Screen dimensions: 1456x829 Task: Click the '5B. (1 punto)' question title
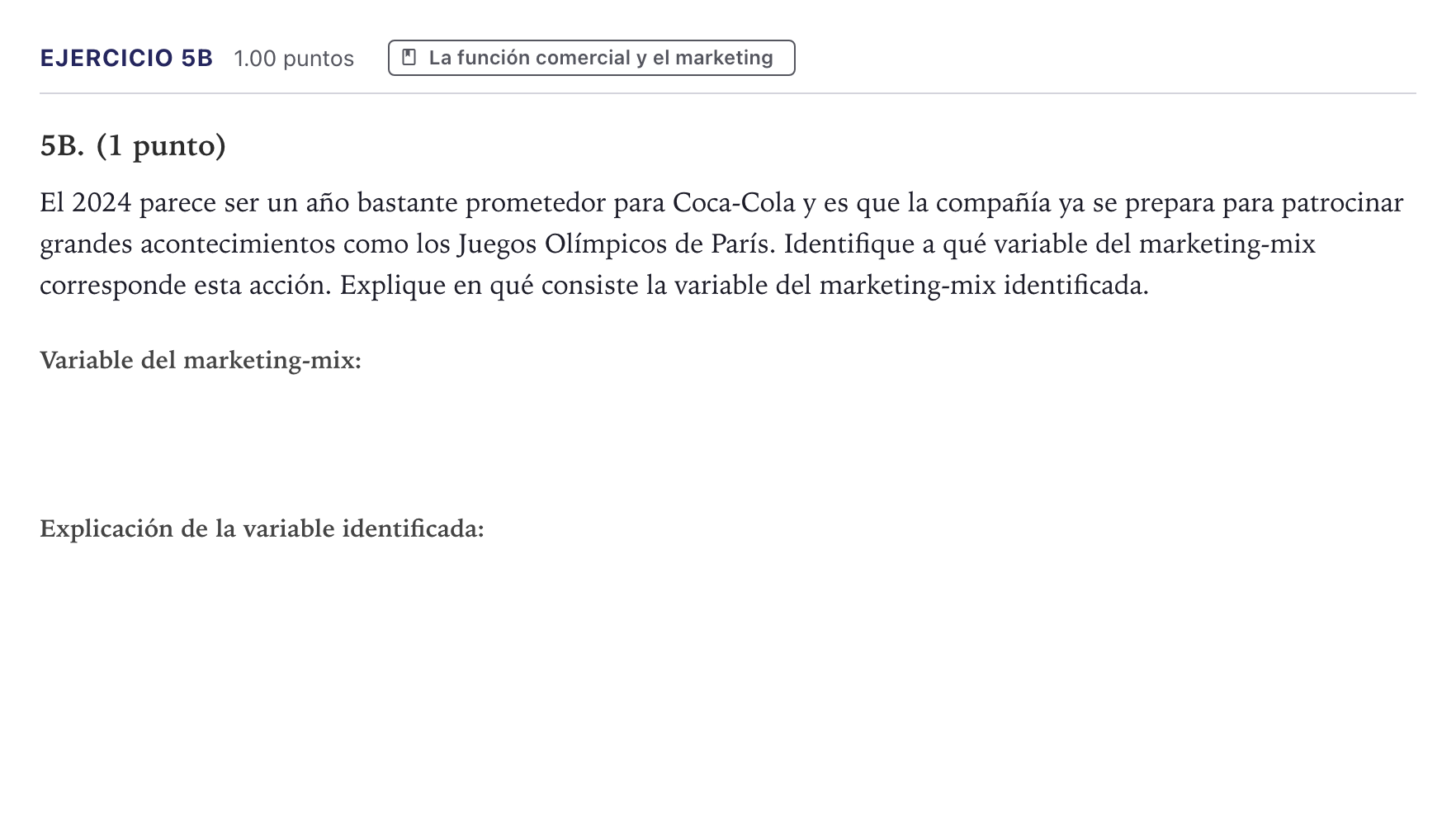(133, 146)
